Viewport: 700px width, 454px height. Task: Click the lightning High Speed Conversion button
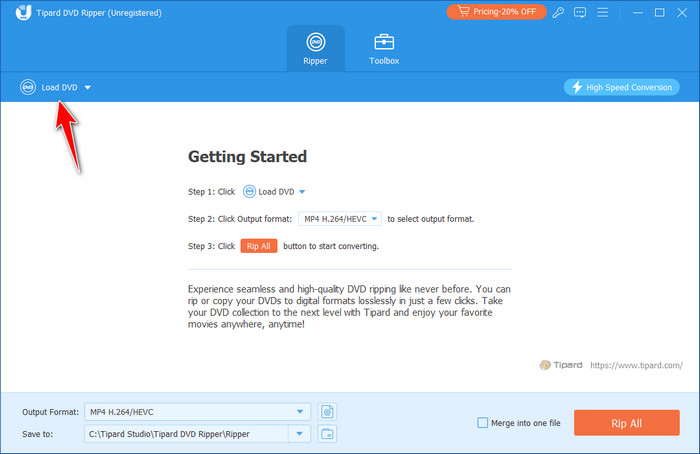[621, 87]
